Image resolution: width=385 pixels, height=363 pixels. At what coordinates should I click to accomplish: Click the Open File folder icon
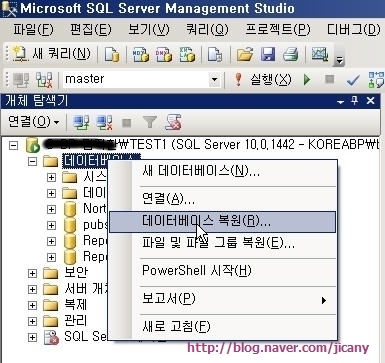pos(245,54)
